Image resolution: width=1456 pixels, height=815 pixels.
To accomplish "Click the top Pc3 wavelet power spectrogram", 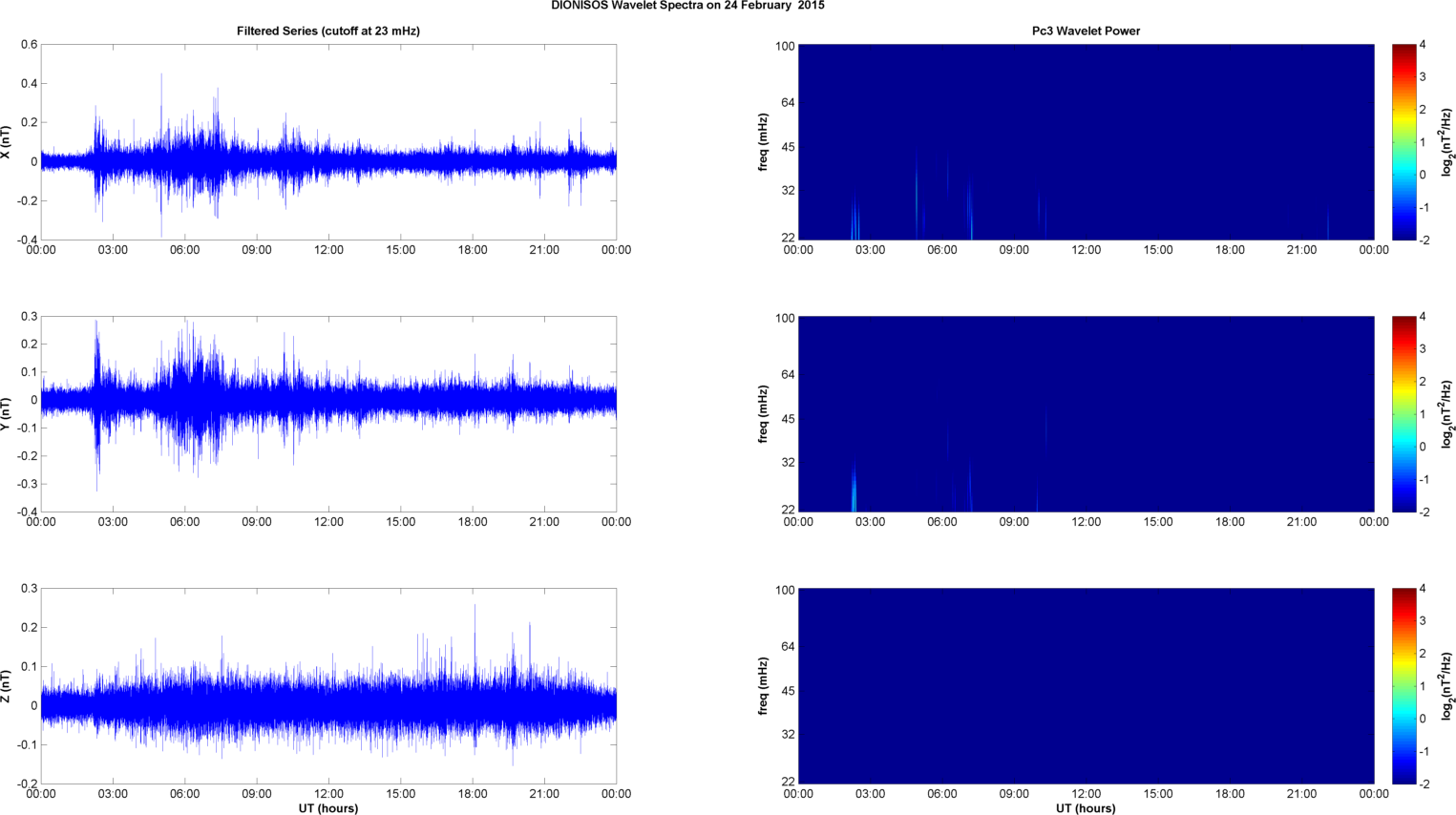I will 1086,142.
